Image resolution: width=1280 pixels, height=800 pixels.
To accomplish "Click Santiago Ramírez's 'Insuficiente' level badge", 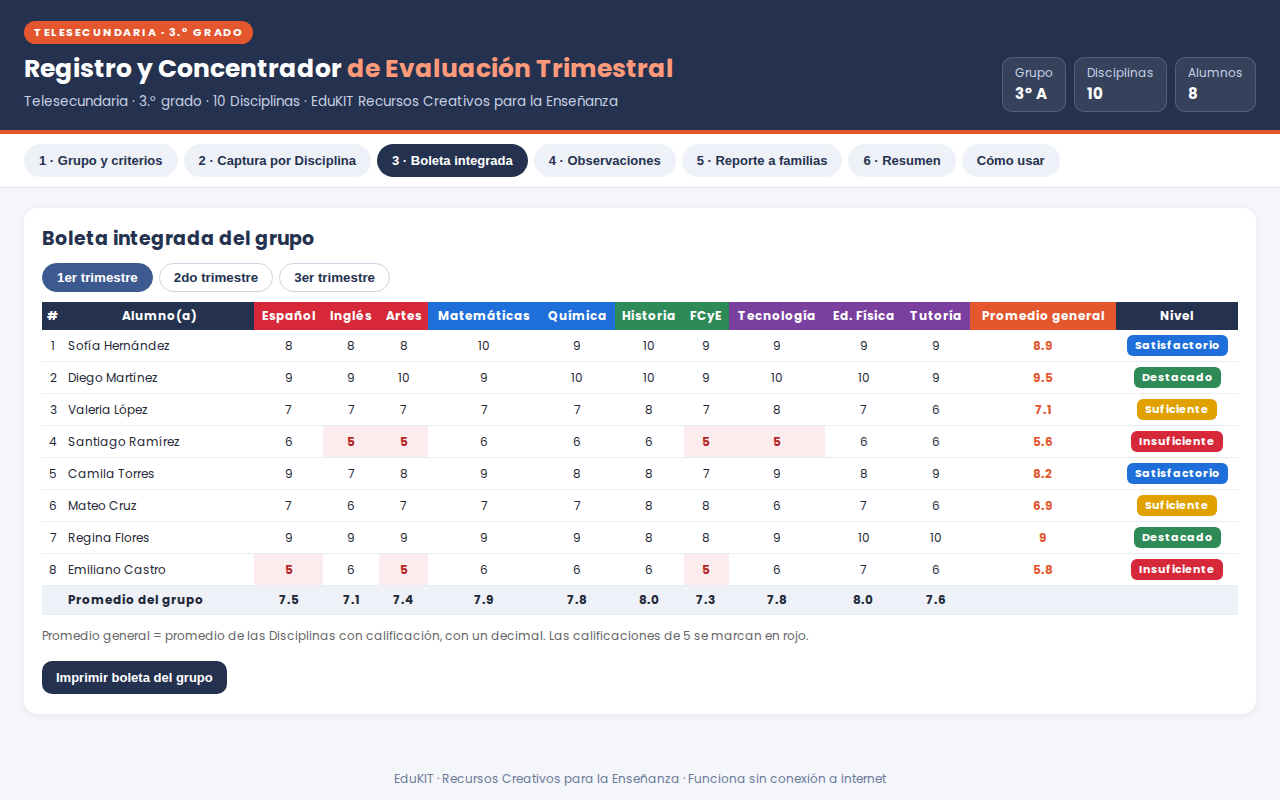I will coord(1177,442).
